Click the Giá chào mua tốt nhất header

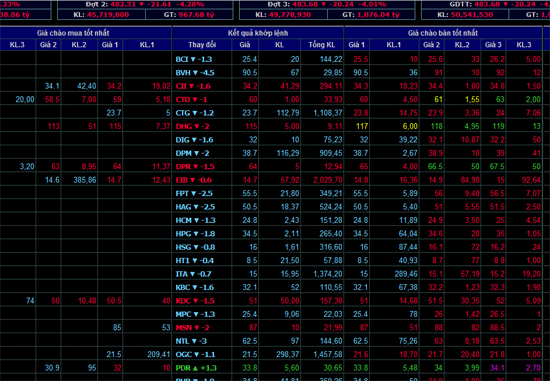pos(73,33)
